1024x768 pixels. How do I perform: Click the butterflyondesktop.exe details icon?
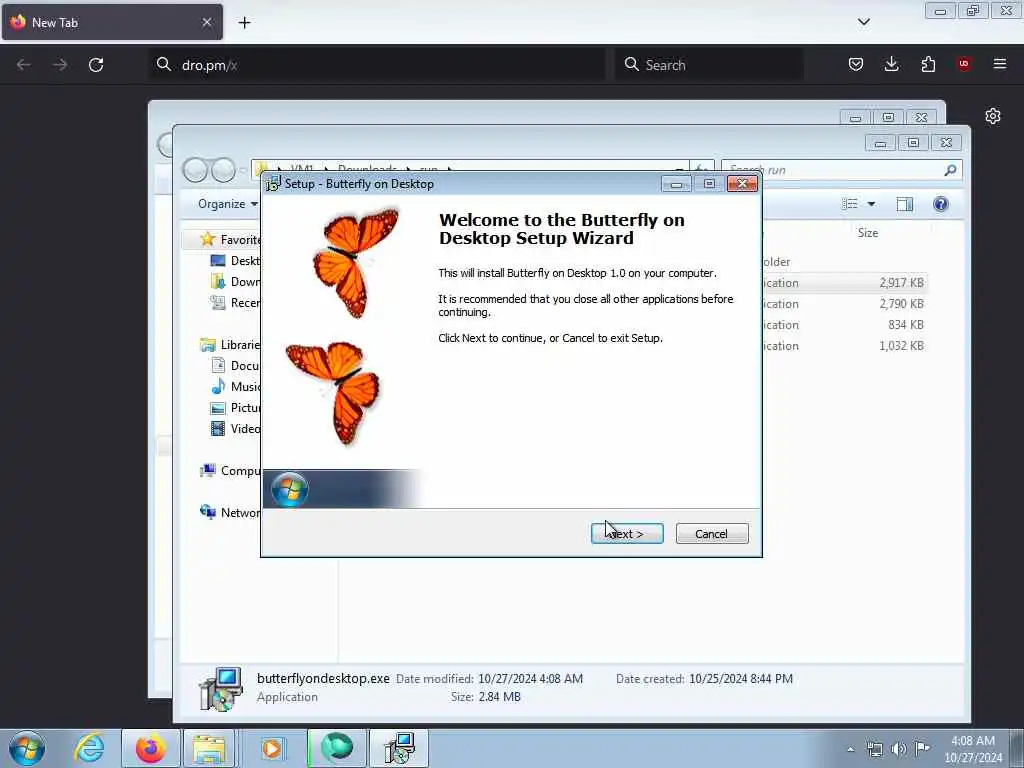click(221, 688)
